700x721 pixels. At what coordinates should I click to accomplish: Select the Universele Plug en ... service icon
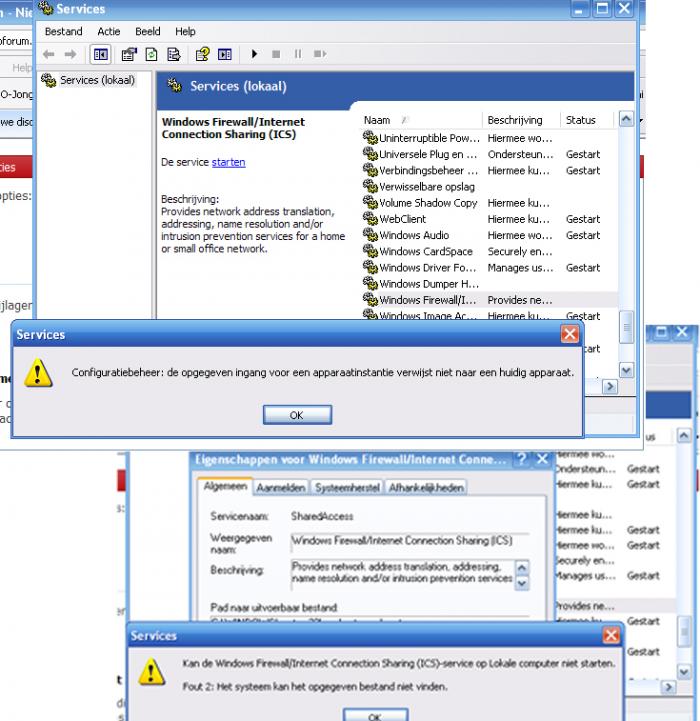click(370, 154)
